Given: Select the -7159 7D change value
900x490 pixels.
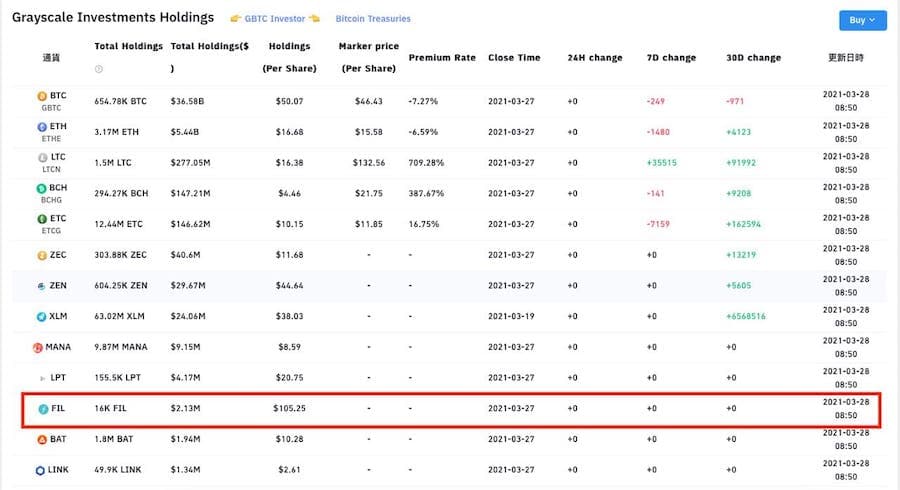Looking at the screenshot, I should coord(658,224).
